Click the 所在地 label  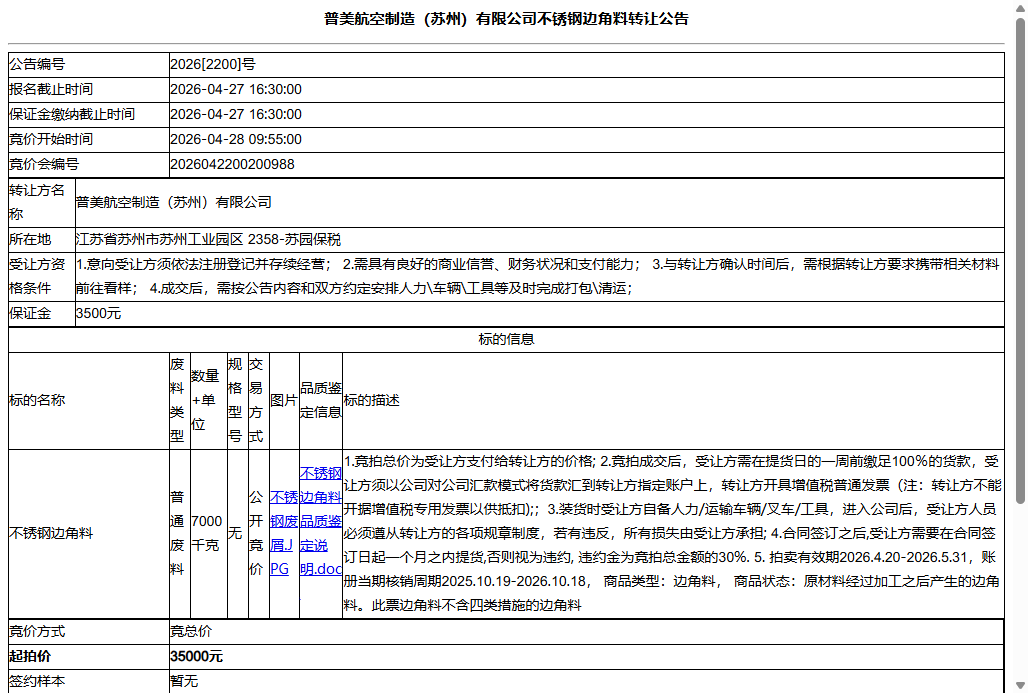click(x=30, y=239)
